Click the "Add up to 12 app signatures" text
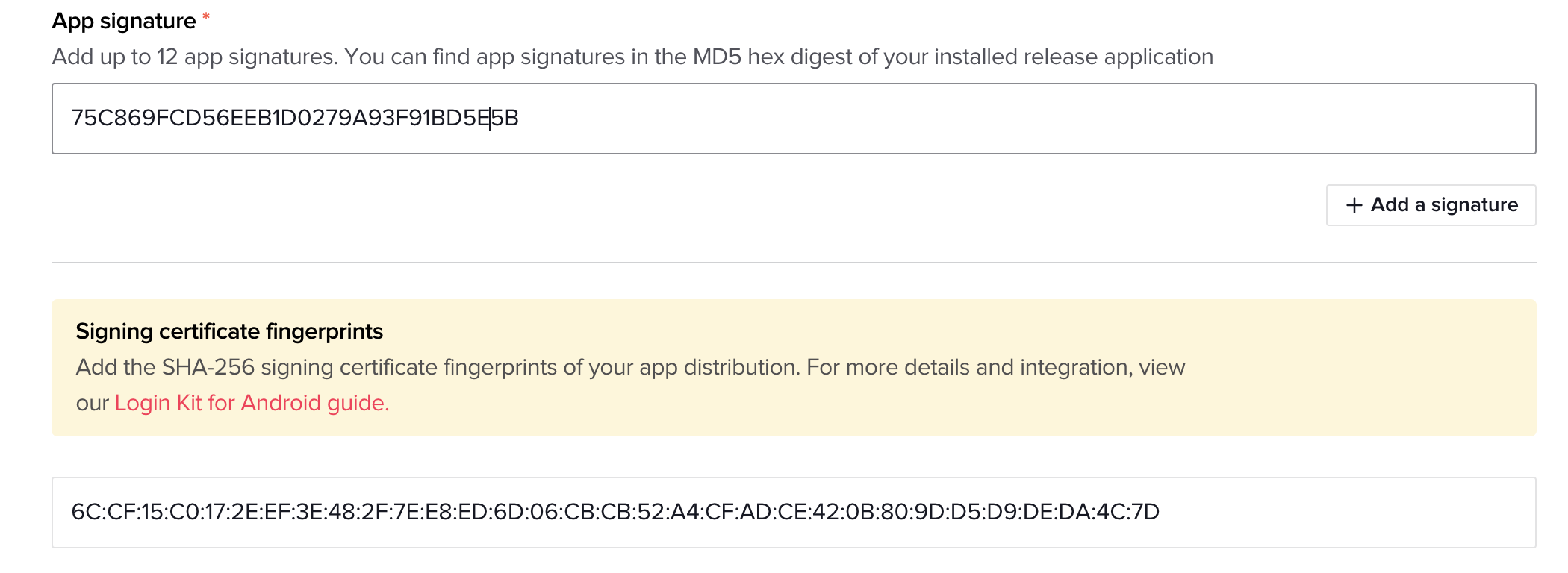This screenshot has width=1568, height=573. pyautogui.click(x=193, y=57)
